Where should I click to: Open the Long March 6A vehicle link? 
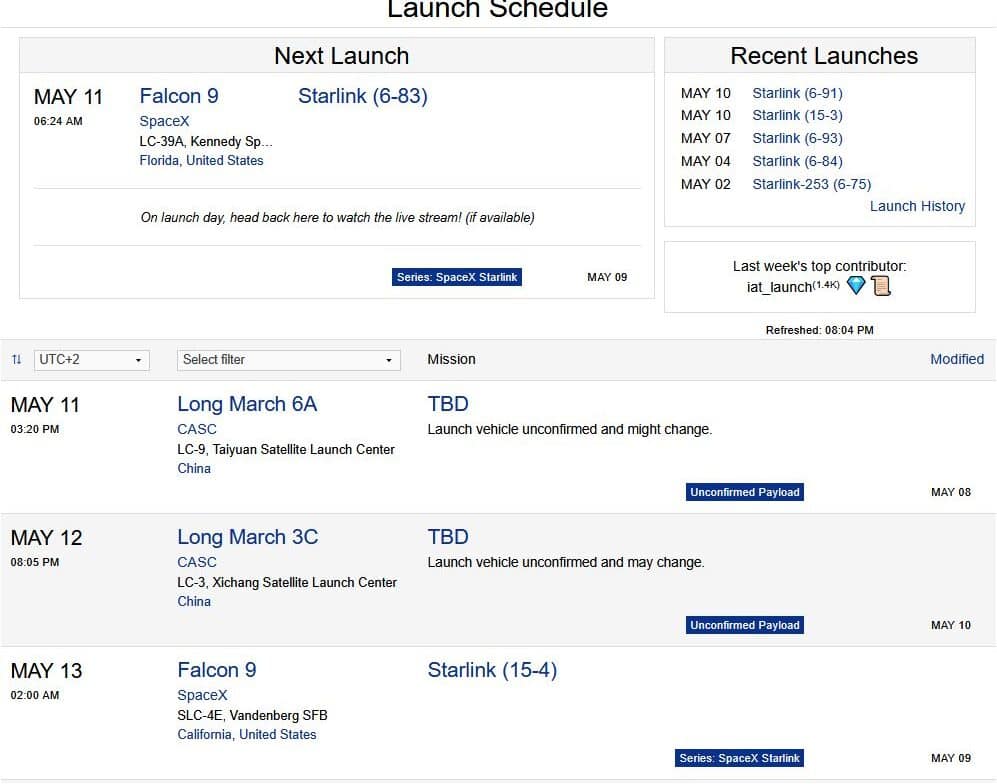[247, 404]
